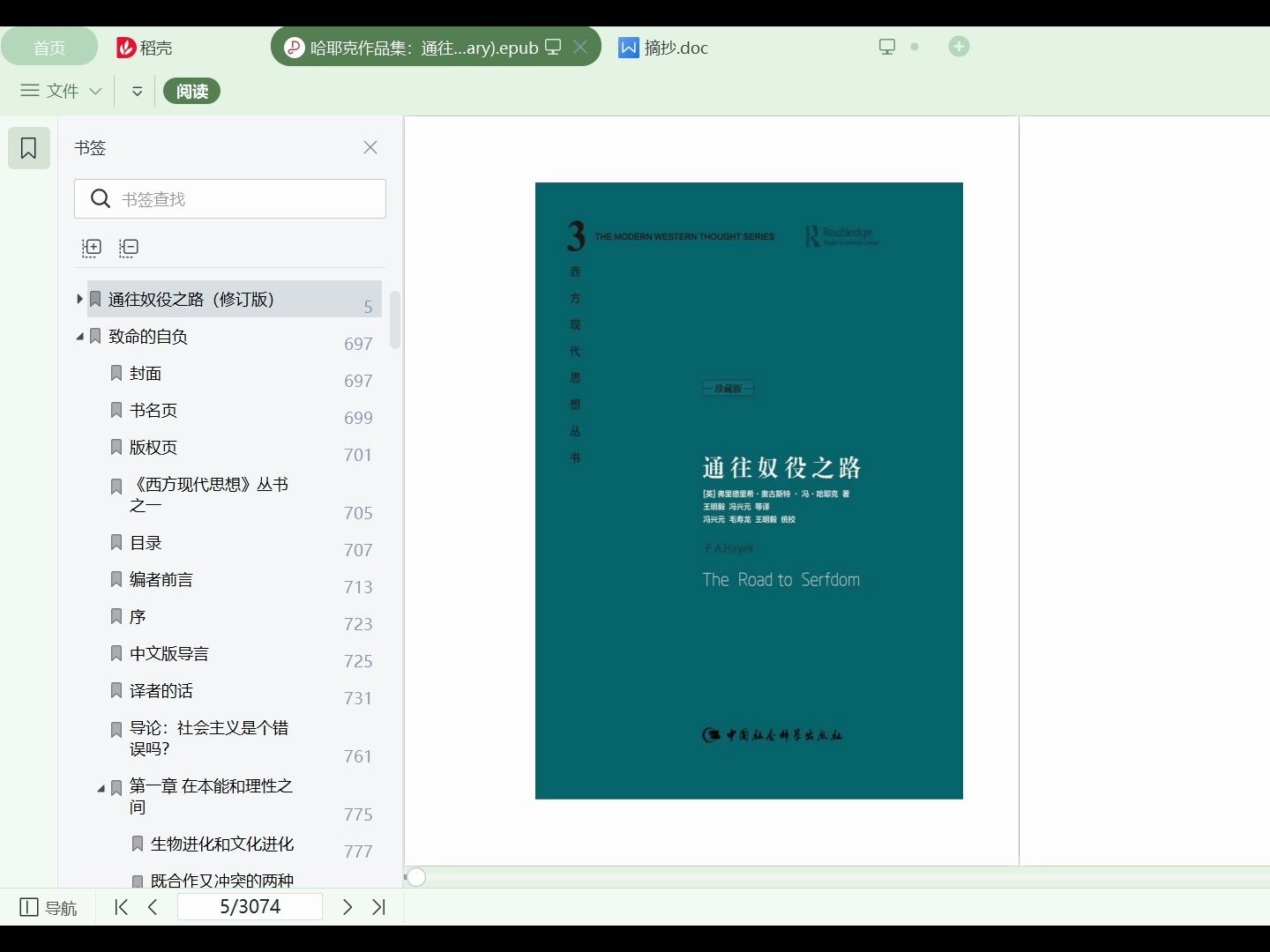Open bookmark 《西方现代思想》丛书之一
1270x952 pixels.
click(x=209, y=495)
